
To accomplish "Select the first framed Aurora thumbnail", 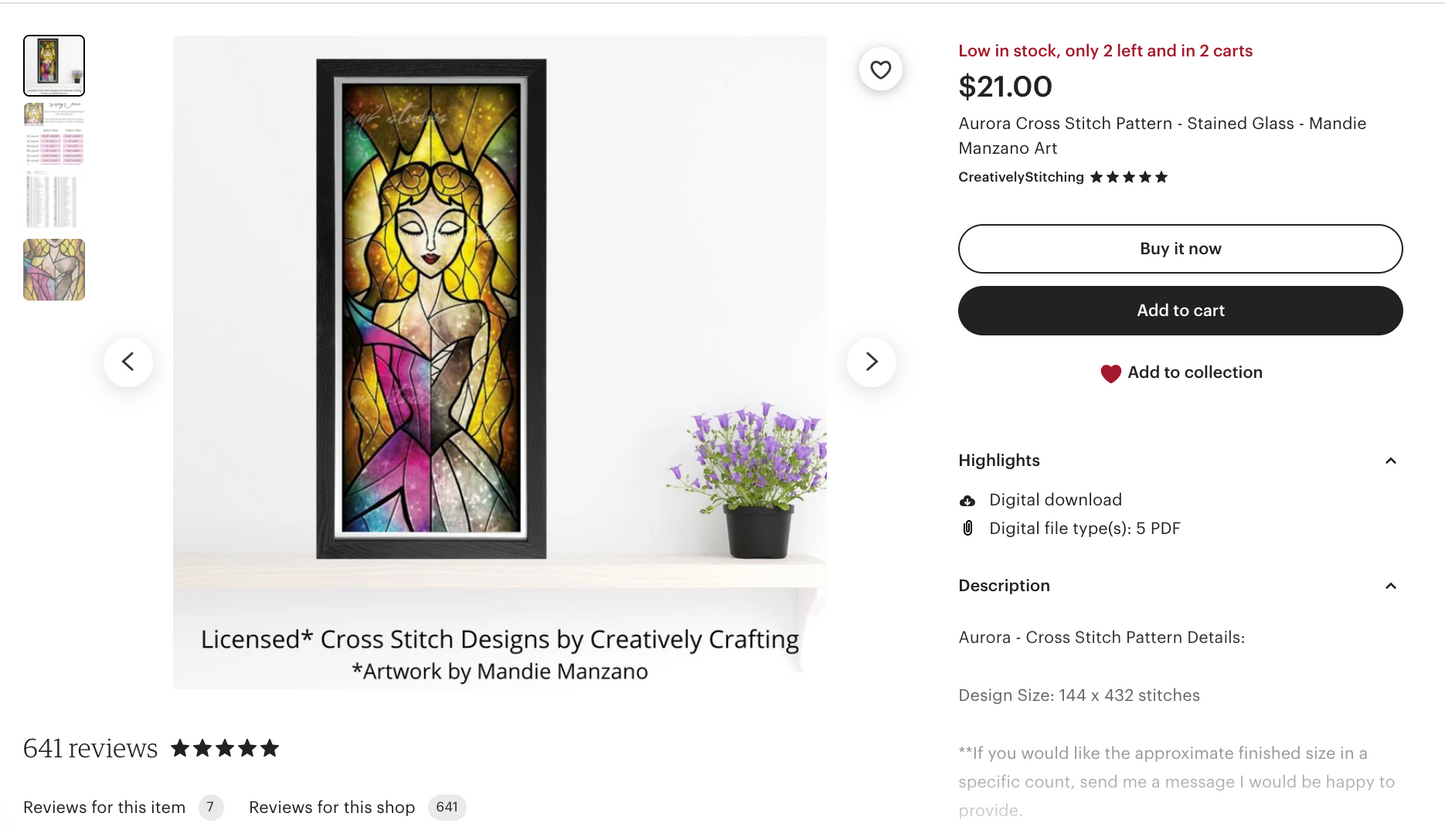I will point(54,65).
